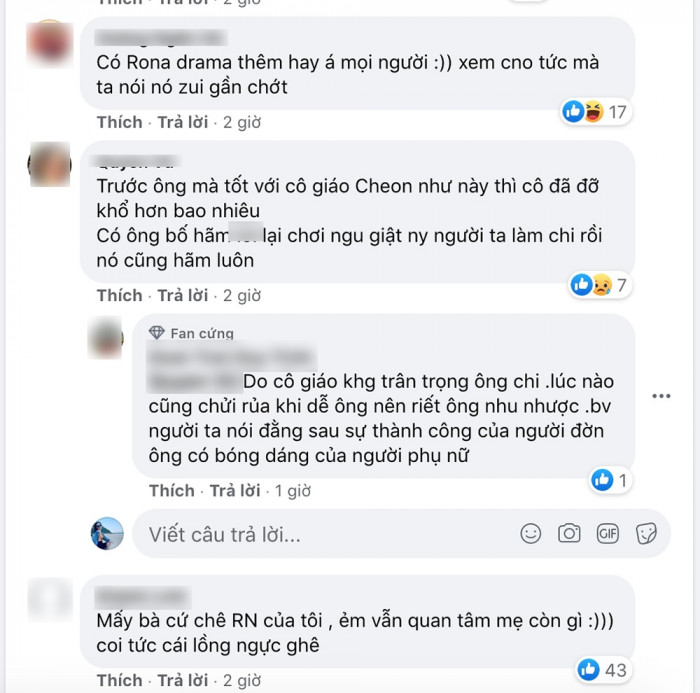Click Trả lời under Rona drama comment
Viewport: 700px width, 693px height.
click(183, 122)
